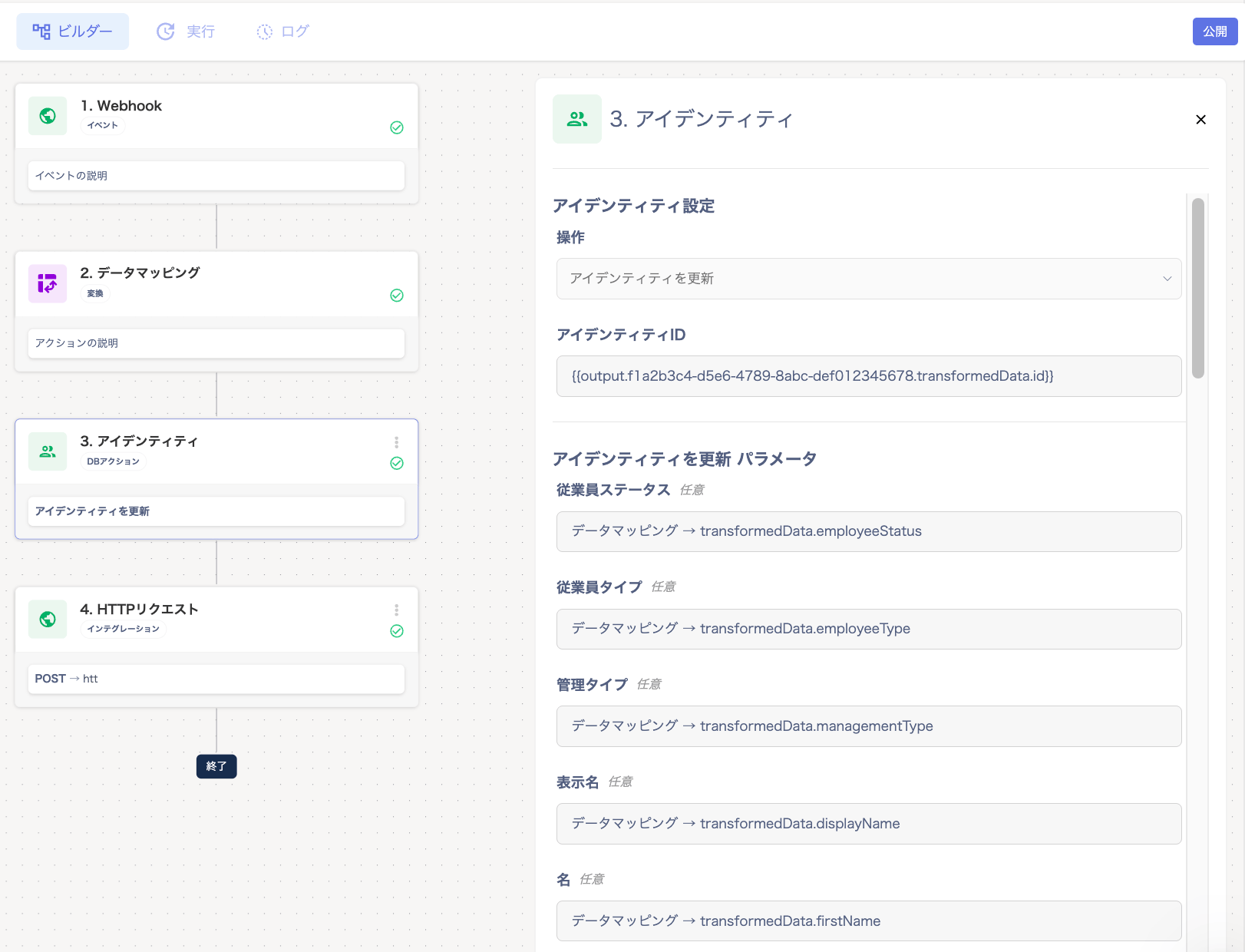Click the イベントの説明 field

tap(216, 176)
